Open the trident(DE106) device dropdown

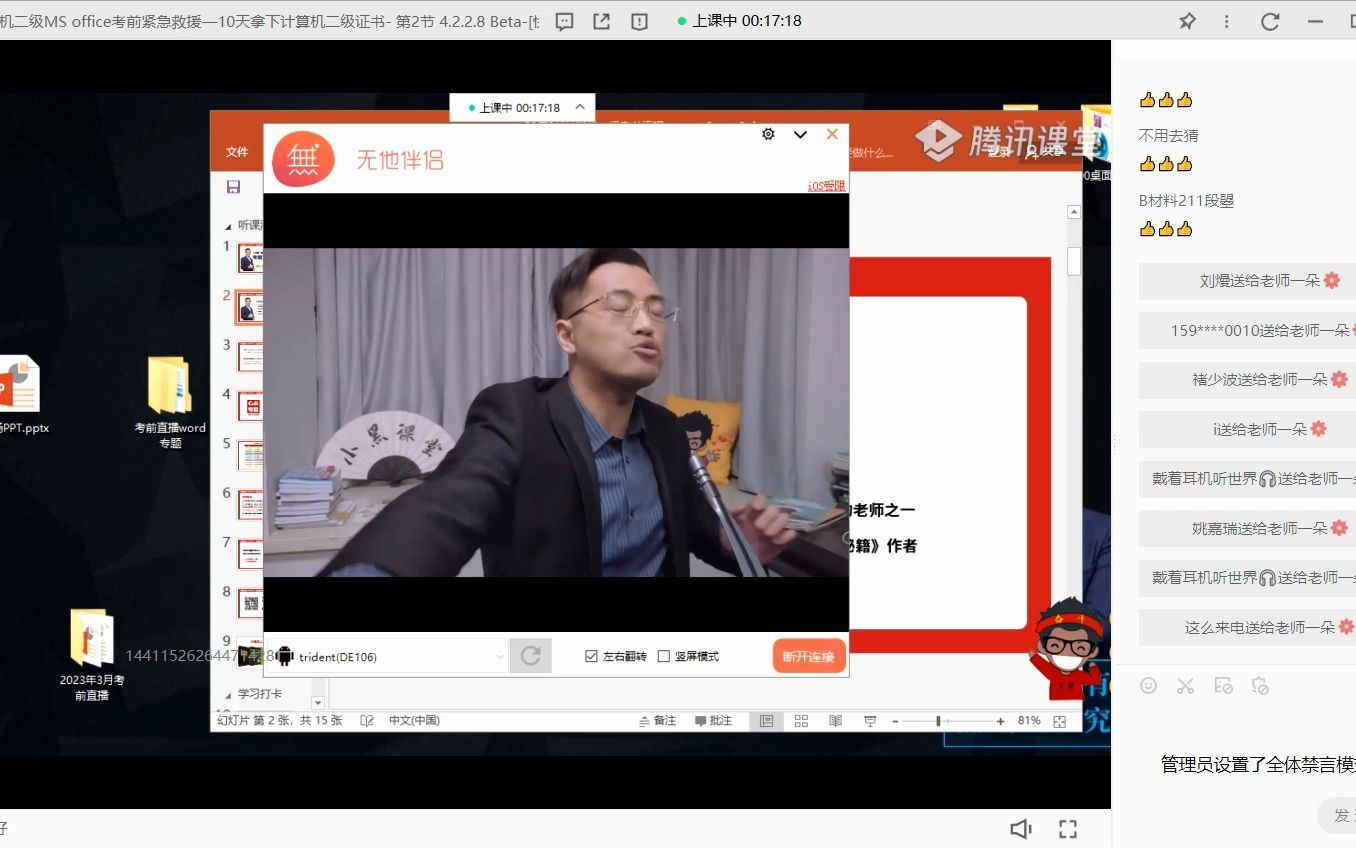tap(390, 657)
